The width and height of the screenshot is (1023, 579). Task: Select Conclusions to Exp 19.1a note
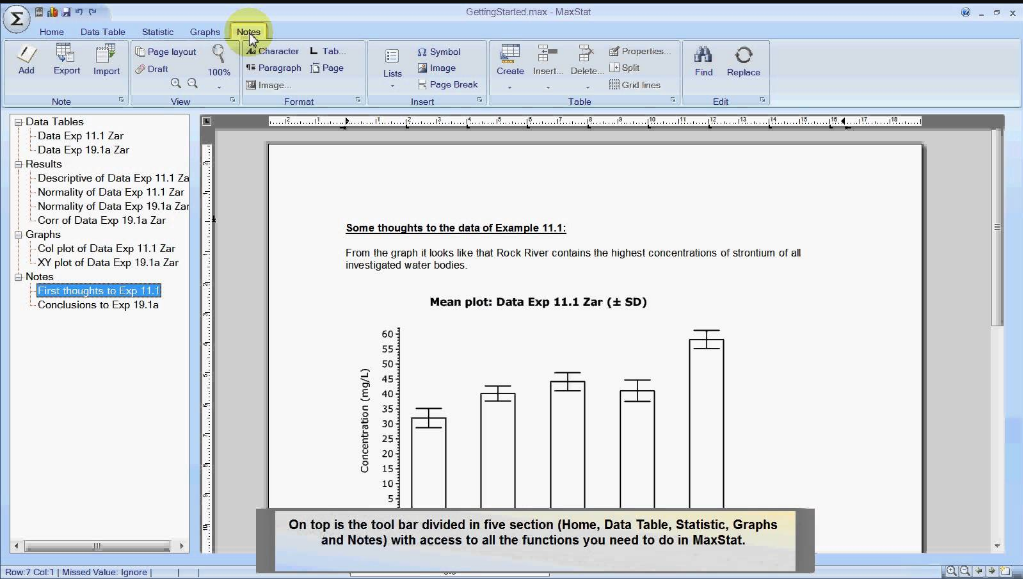(x=98, y=305)
